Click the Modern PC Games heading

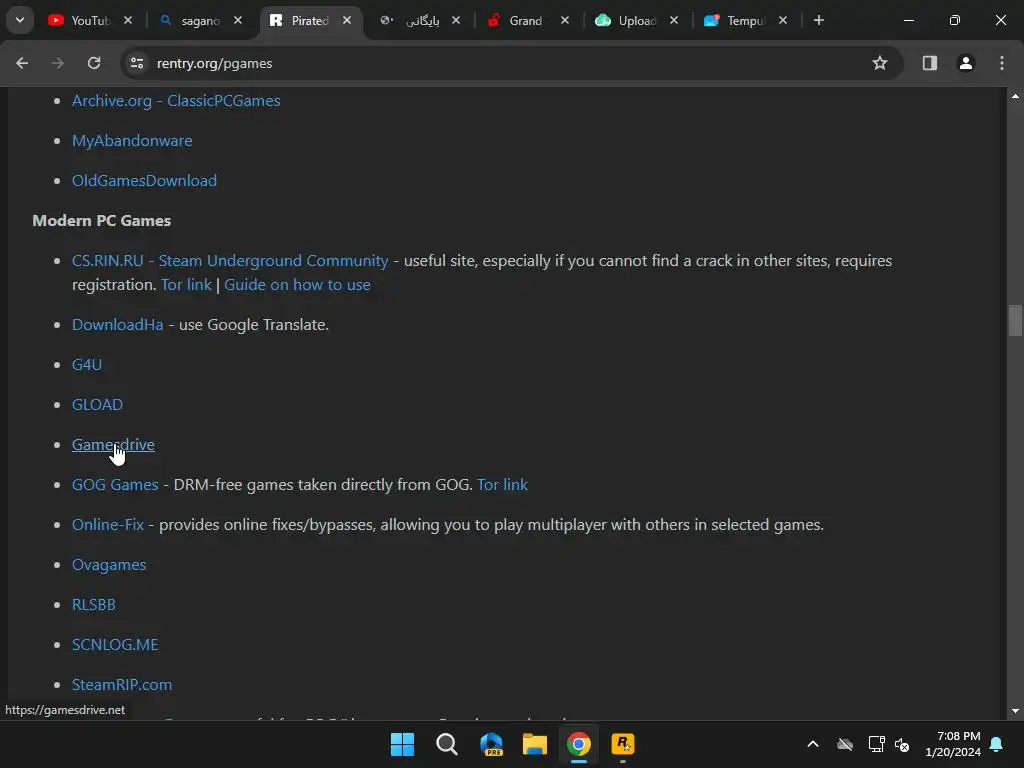click(x=102, y=221)
